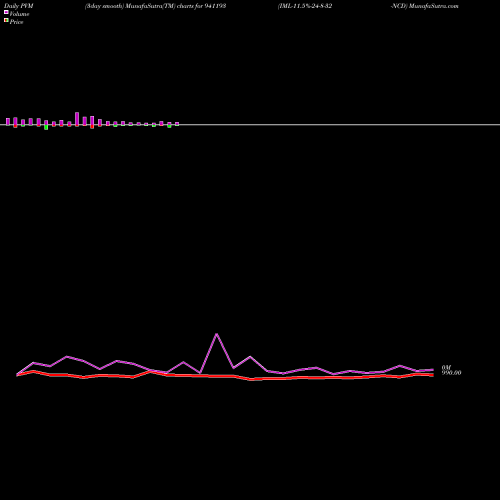The height and width of the screenshot is (500, 500).
Task: Click the highest peak of the magenta volume line
Action: 217,334
